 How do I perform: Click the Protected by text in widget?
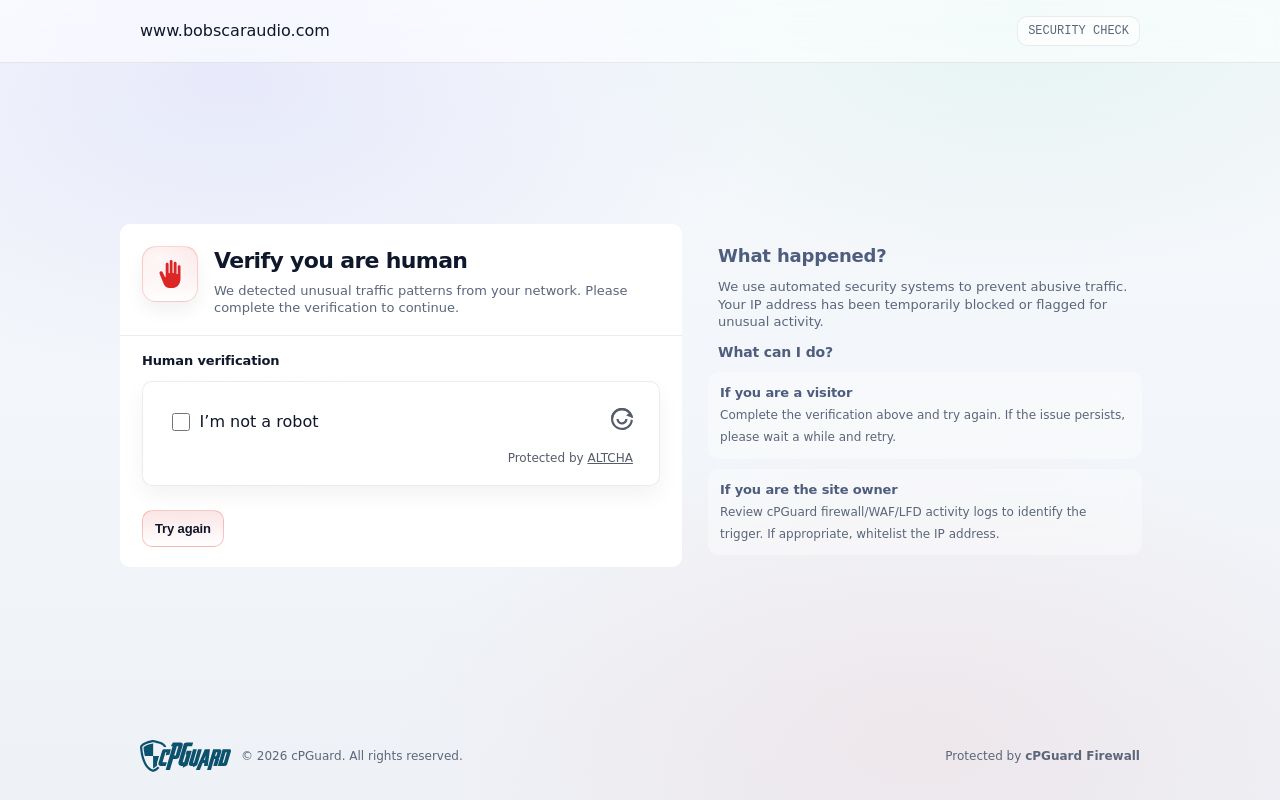pos(545,458)
